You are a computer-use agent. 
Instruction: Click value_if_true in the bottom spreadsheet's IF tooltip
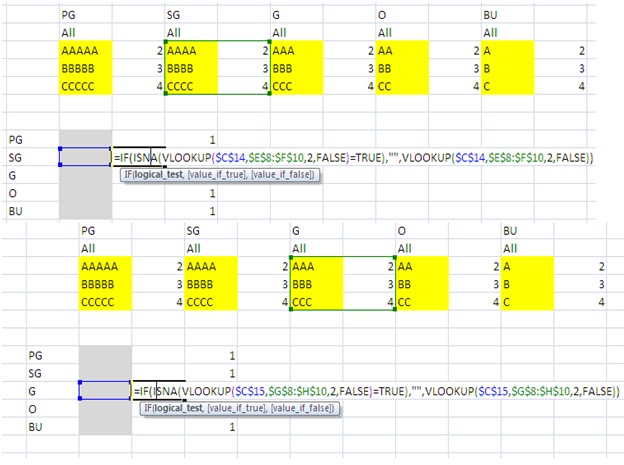click(237, 408)
